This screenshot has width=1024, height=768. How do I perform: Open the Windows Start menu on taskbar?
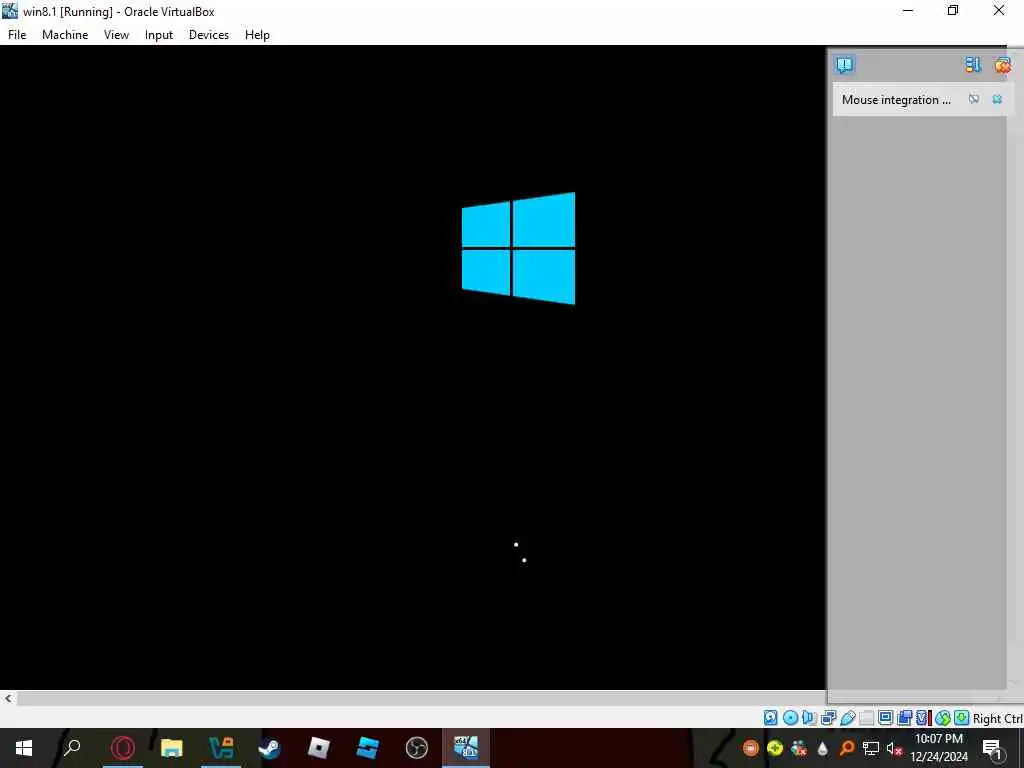24,748
